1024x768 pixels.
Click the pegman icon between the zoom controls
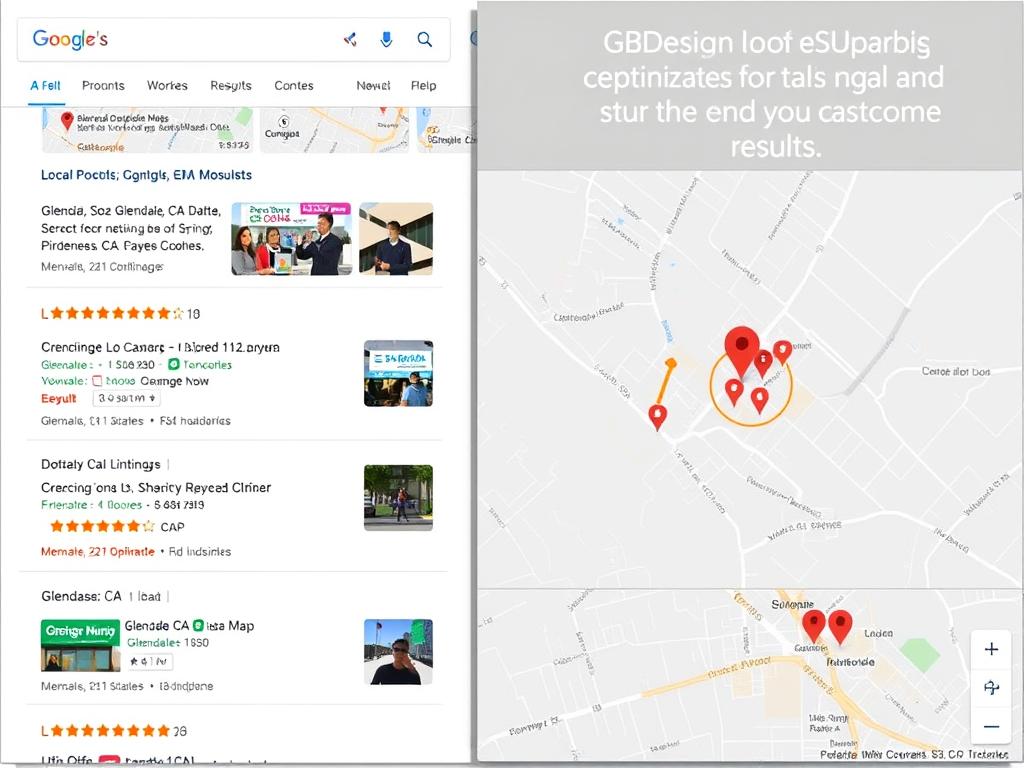pyautogui.click(x=990, y=687)
